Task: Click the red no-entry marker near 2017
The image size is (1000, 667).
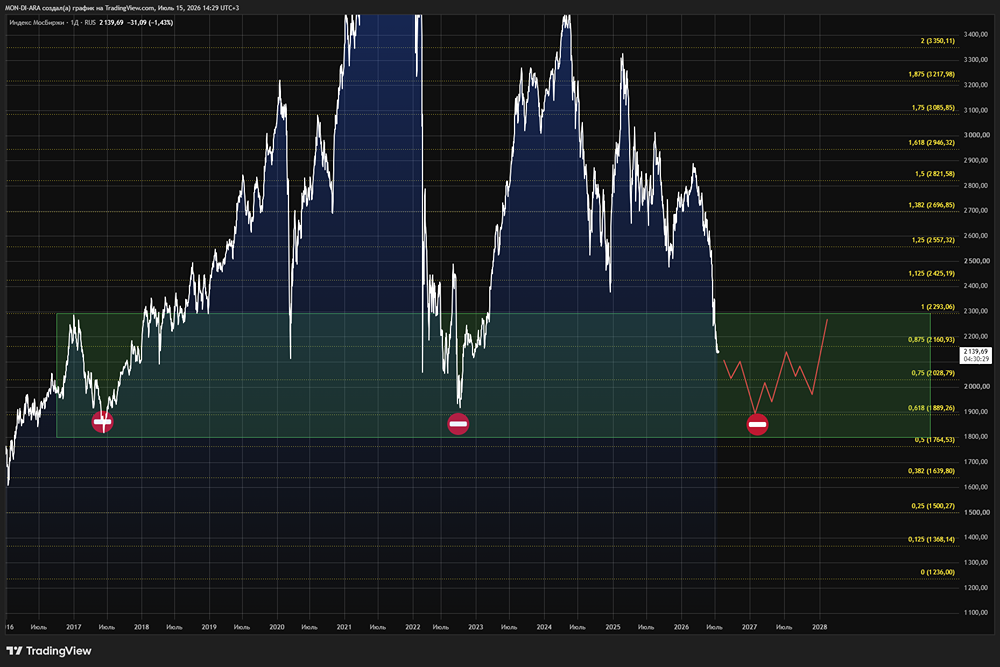Action: [x=103, y=422]
